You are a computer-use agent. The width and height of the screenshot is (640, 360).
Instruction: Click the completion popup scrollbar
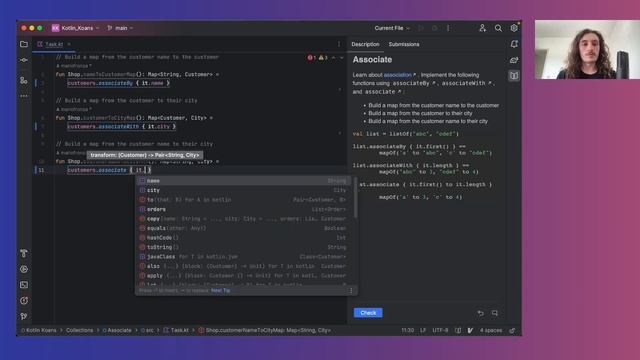tap(356, 198)
